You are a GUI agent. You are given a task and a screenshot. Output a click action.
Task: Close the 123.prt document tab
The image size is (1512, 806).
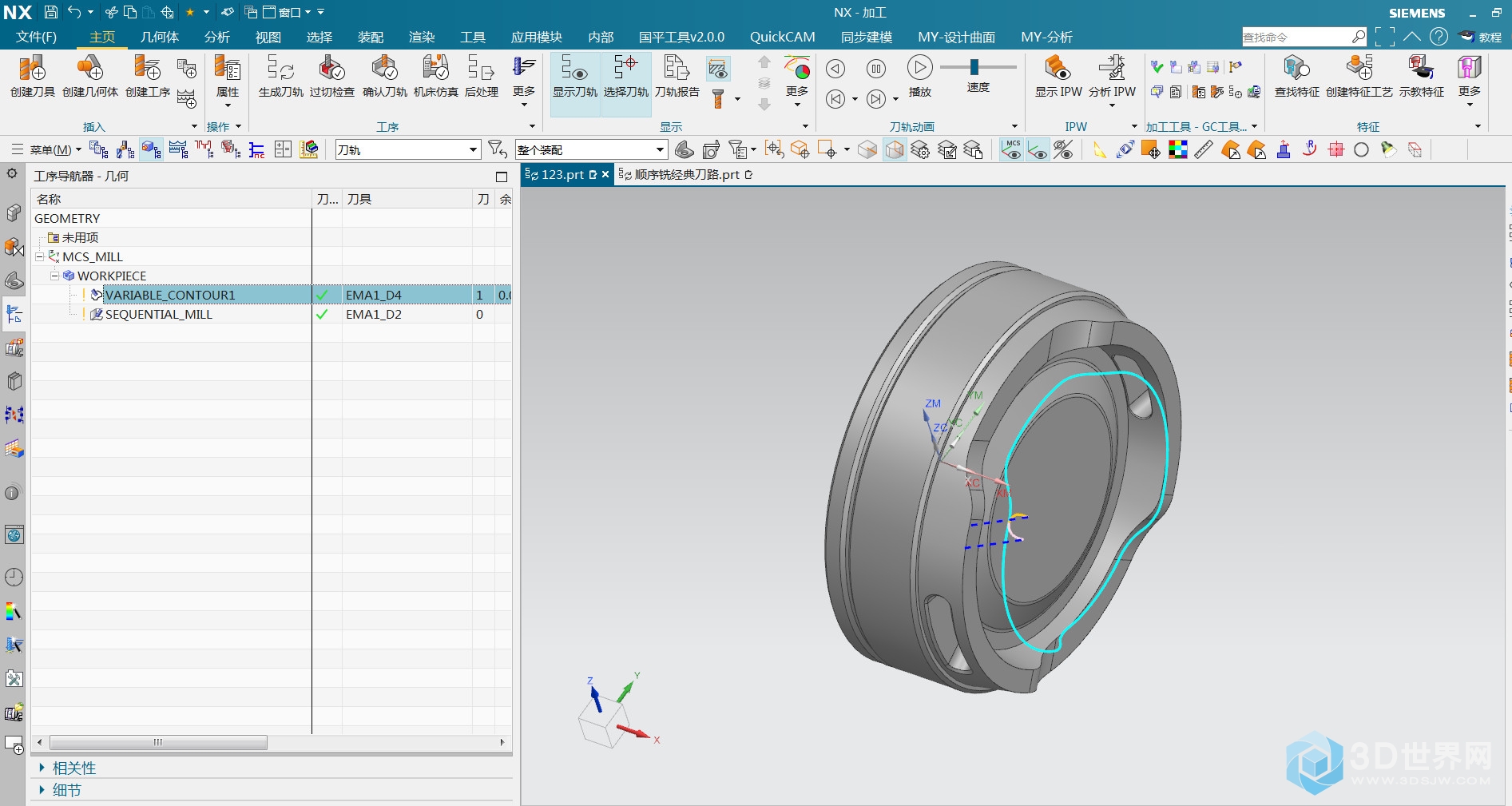[605, 174]
